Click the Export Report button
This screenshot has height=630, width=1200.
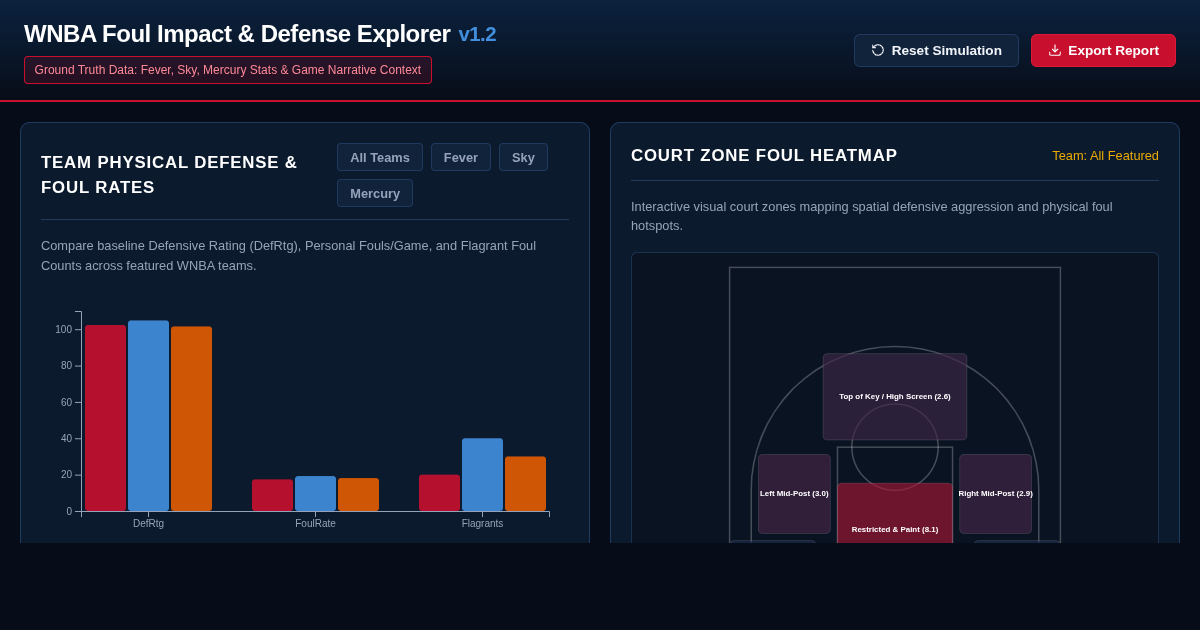pyautogui.click(x=1103, y=50)
